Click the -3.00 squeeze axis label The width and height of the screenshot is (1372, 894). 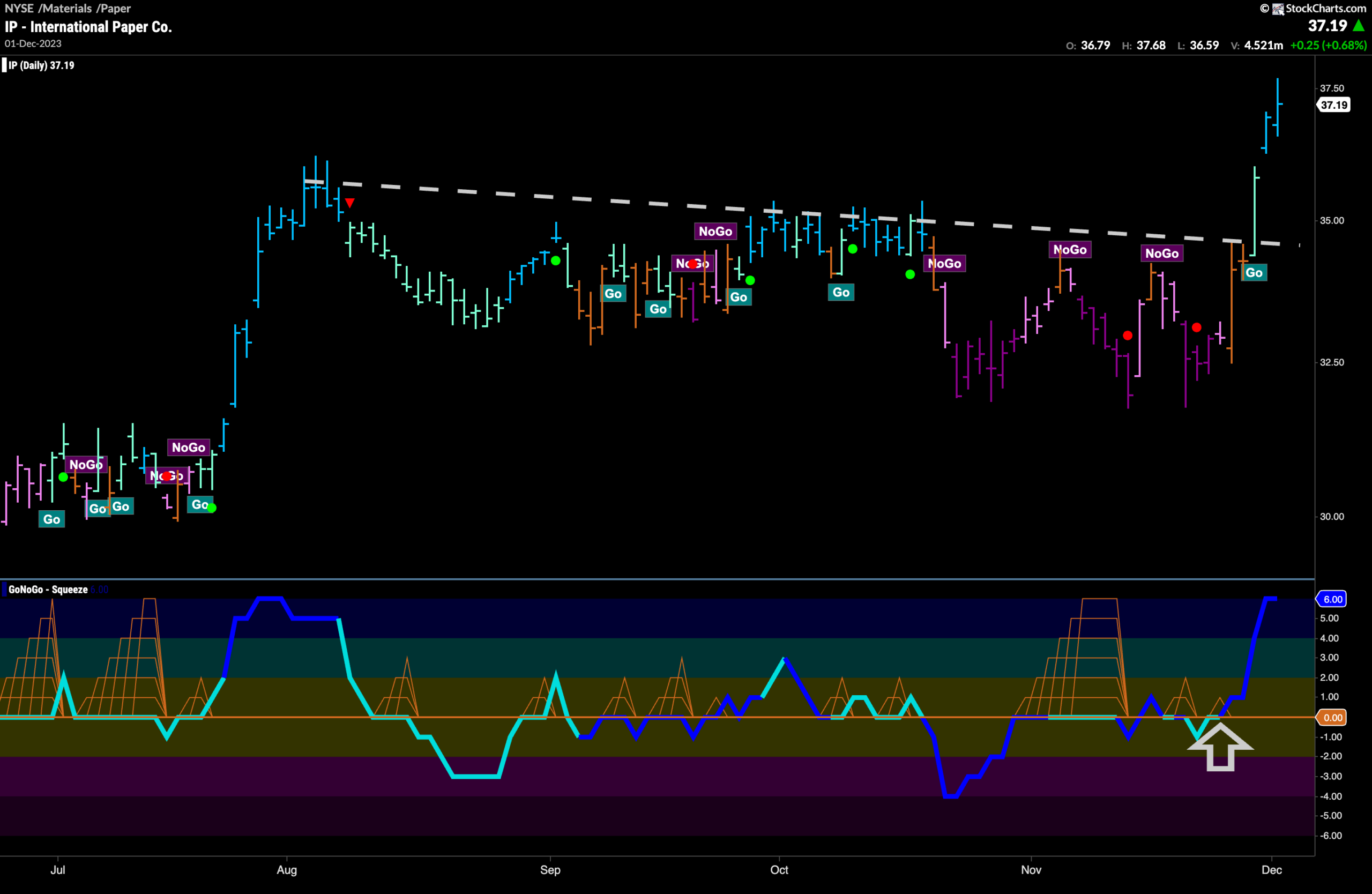(x=1331, y=776)
